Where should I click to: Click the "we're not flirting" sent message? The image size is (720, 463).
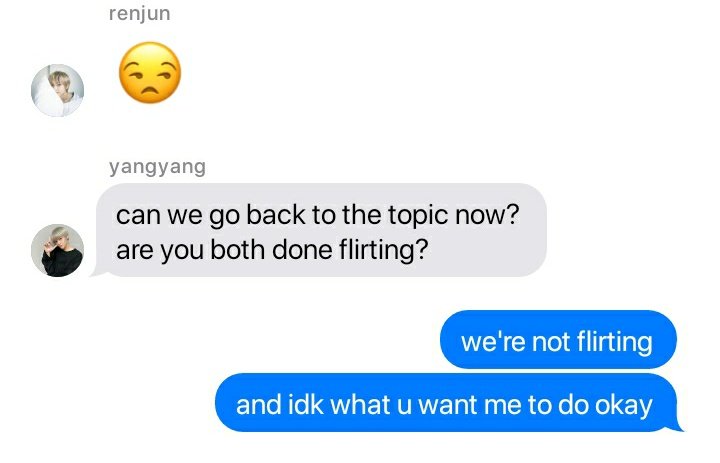(x=558, y=339)
